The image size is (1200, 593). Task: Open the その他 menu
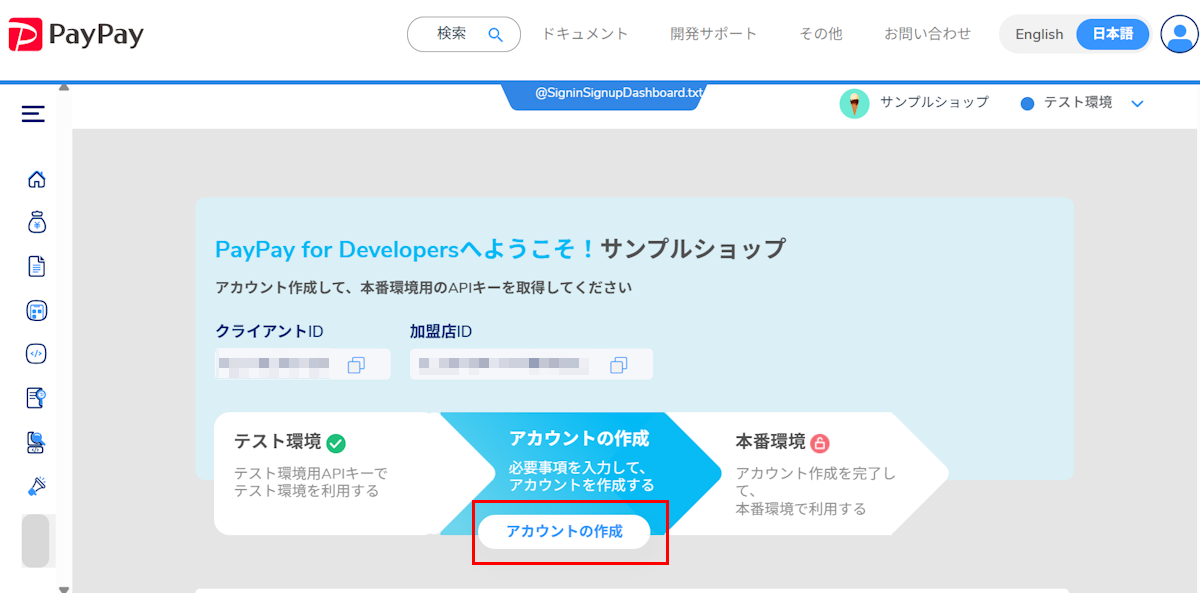pos(821,34)
